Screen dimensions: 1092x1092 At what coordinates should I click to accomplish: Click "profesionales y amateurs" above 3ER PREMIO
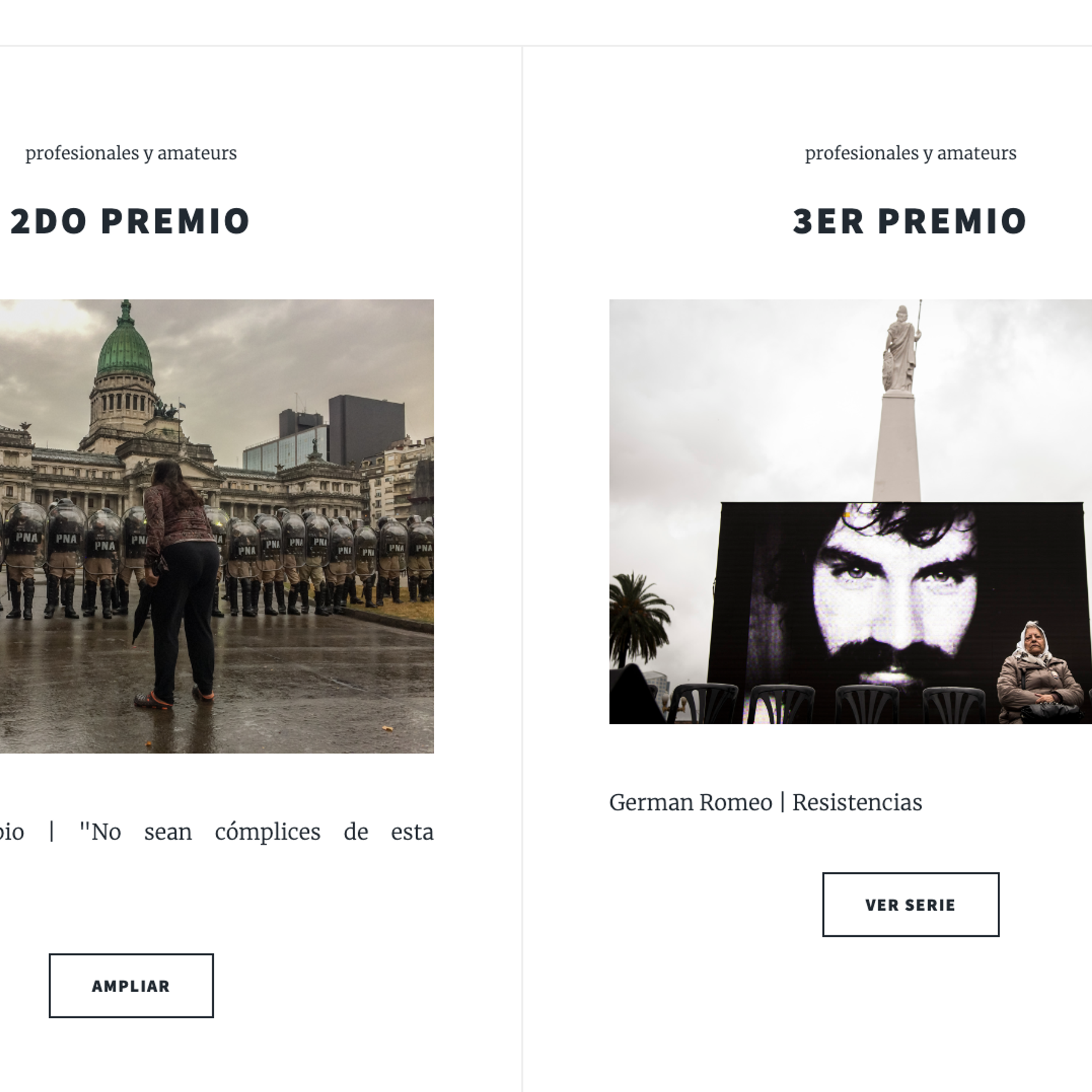tap(911, 153)
